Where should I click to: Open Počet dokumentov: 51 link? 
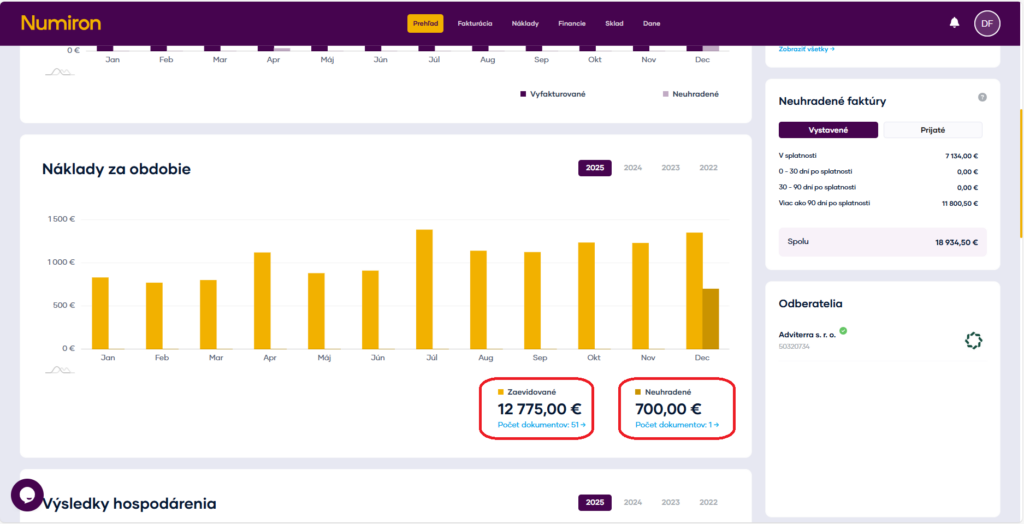pyautogui.click(x=541, y=426)
